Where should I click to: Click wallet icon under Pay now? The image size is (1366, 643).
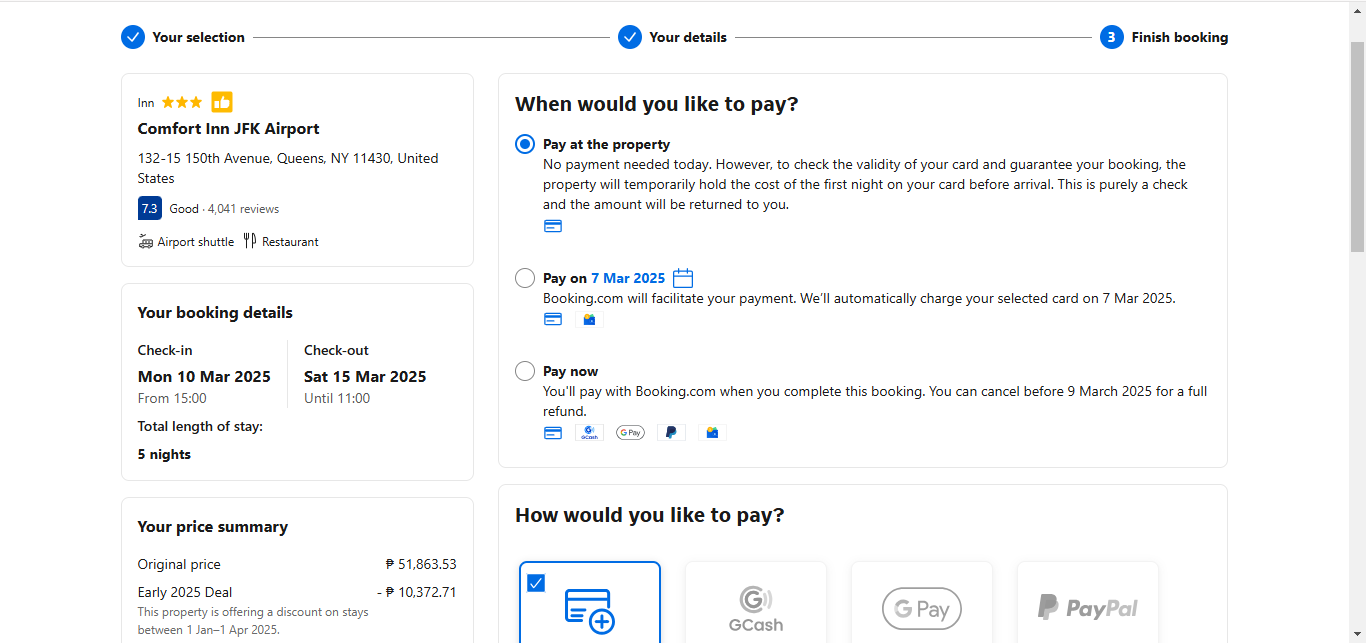pyautogui.click(x=712, y=432)
